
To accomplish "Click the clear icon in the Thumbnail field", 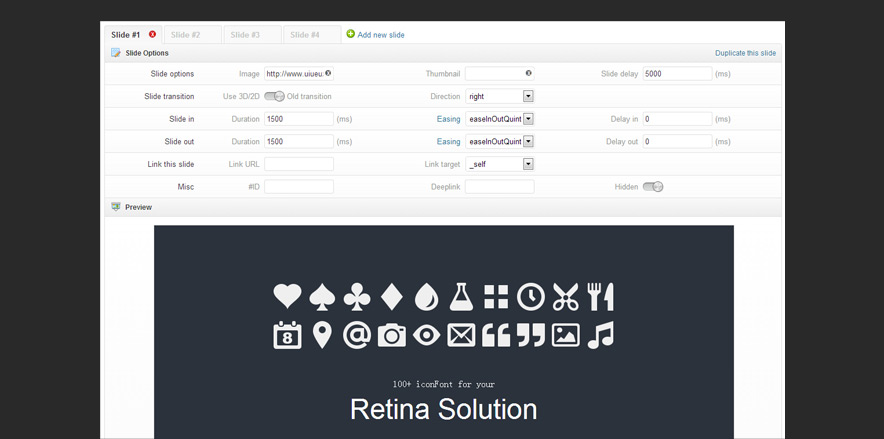I will [528, 73].
